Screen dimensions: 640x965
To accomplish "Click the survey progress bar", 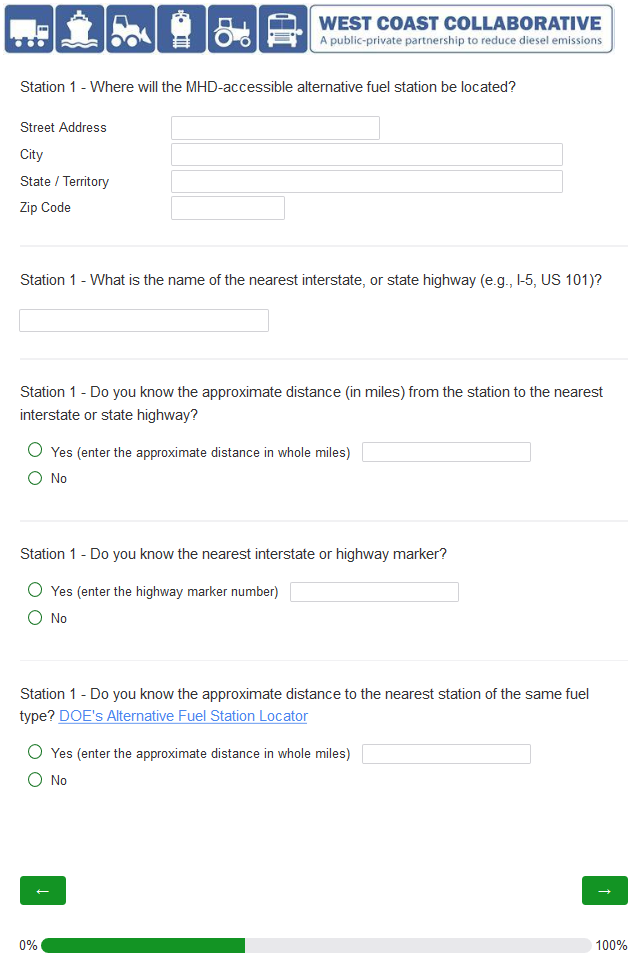I will click(316, 945).
